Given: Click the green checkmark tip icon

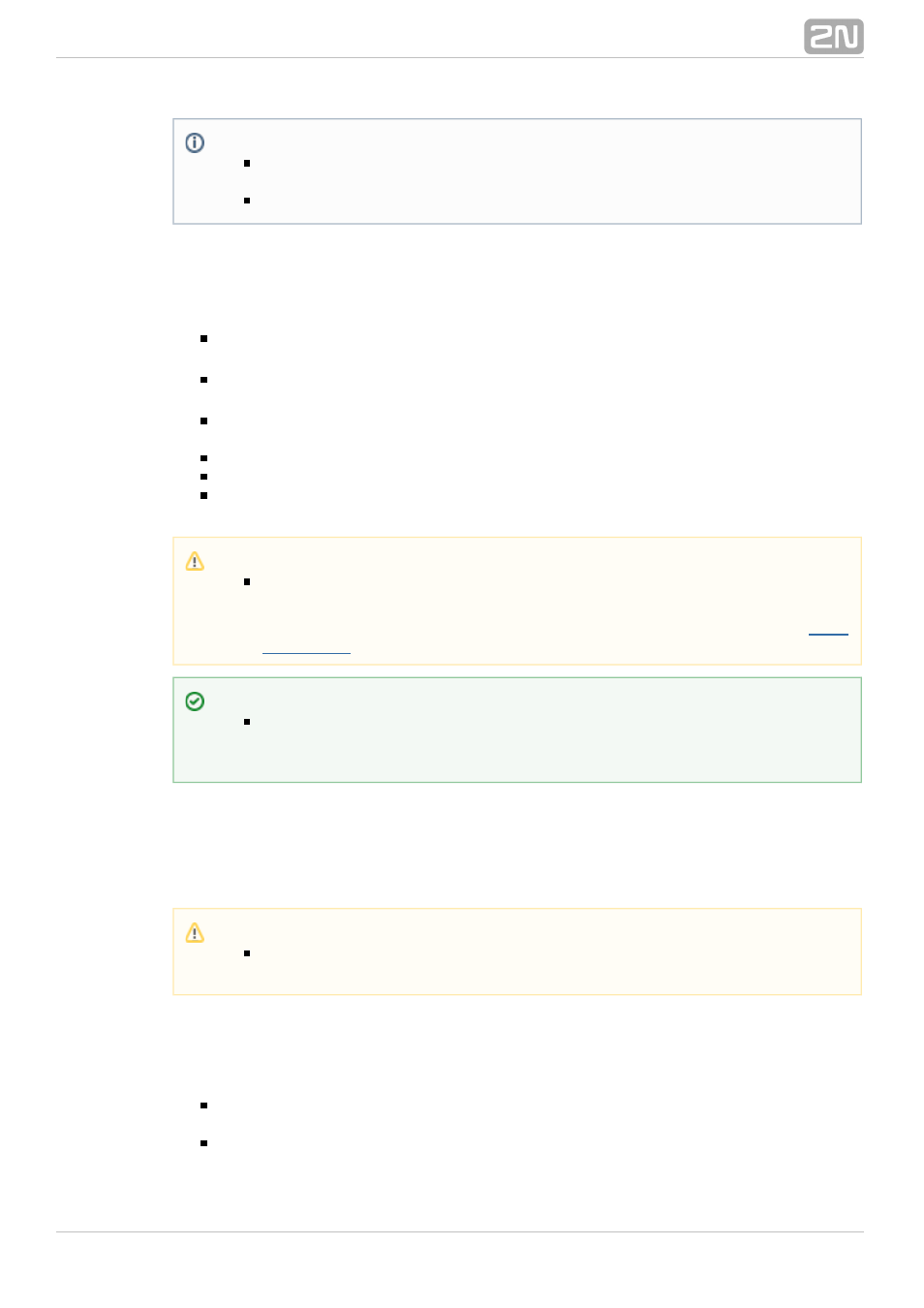Looking at the screenshot, I should (195, 701).
